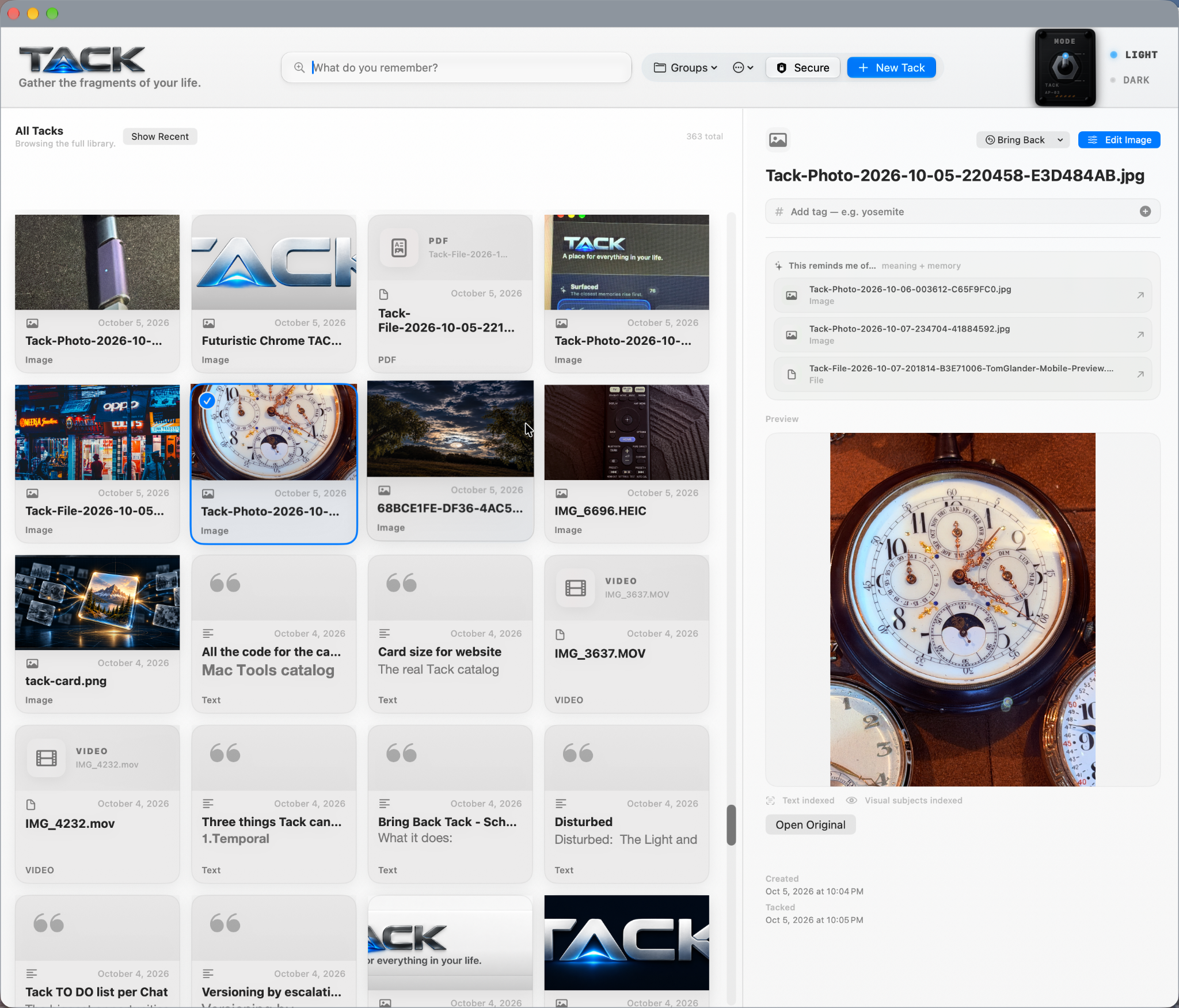Viewport: 1179px width, 1008px height.
Task: Click the TACK logo in header
Action: coord(82,59)
